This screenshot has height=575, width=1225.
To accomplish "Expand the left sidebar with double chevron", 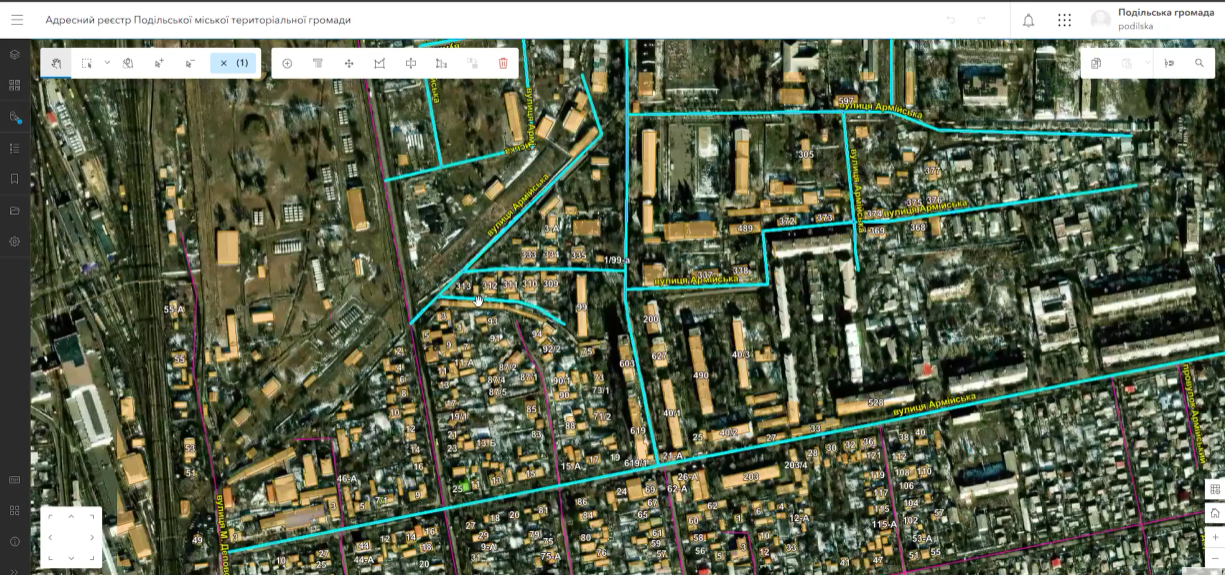I will tap(15, 570).
